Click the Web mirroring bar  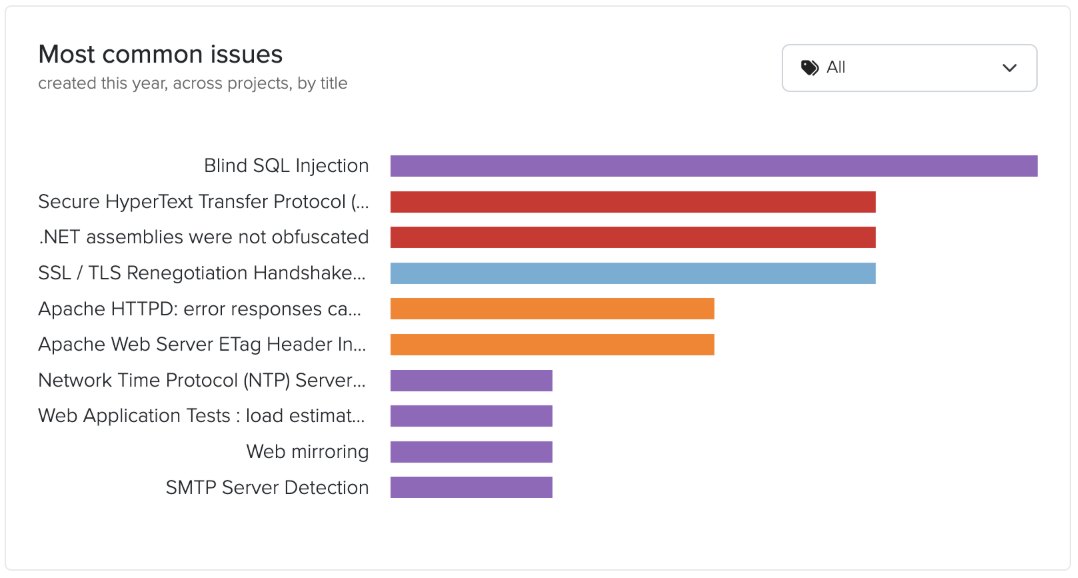470,451
